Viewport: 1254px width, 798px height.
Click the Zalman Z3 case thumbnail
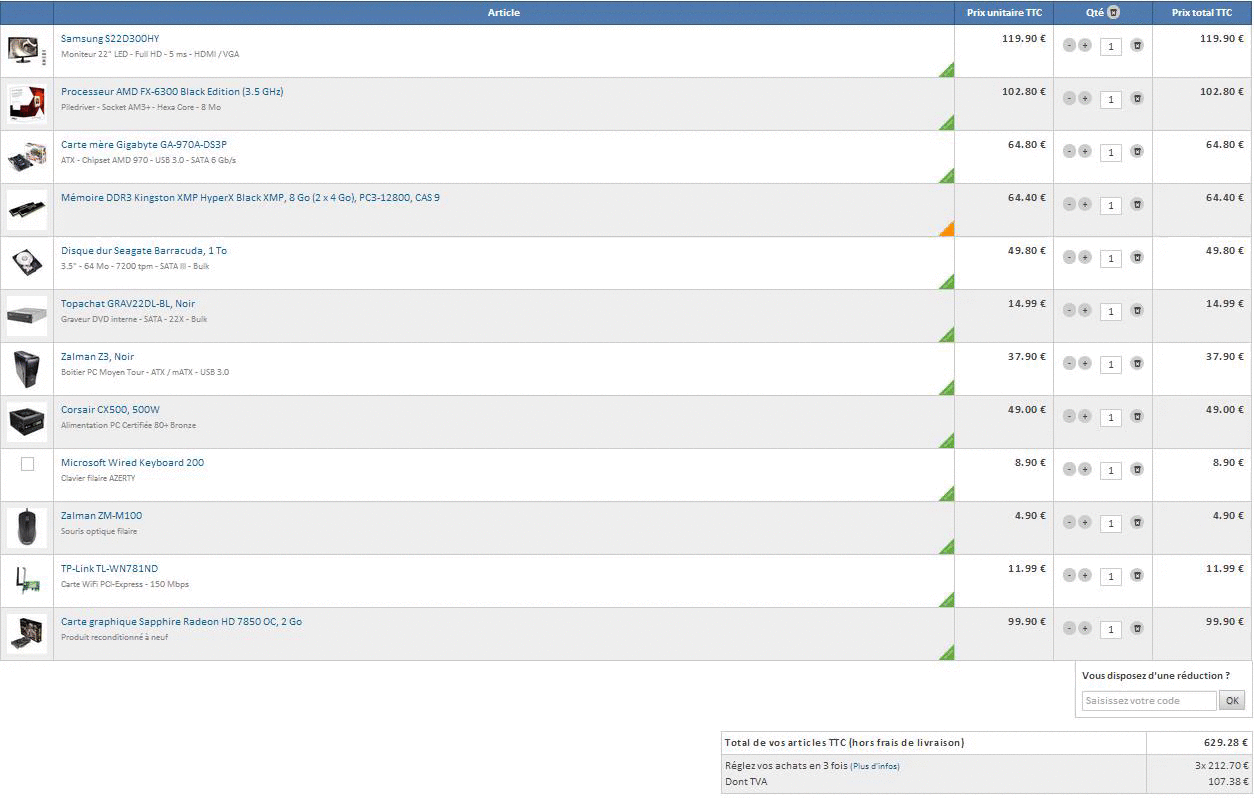coord(27,369)
